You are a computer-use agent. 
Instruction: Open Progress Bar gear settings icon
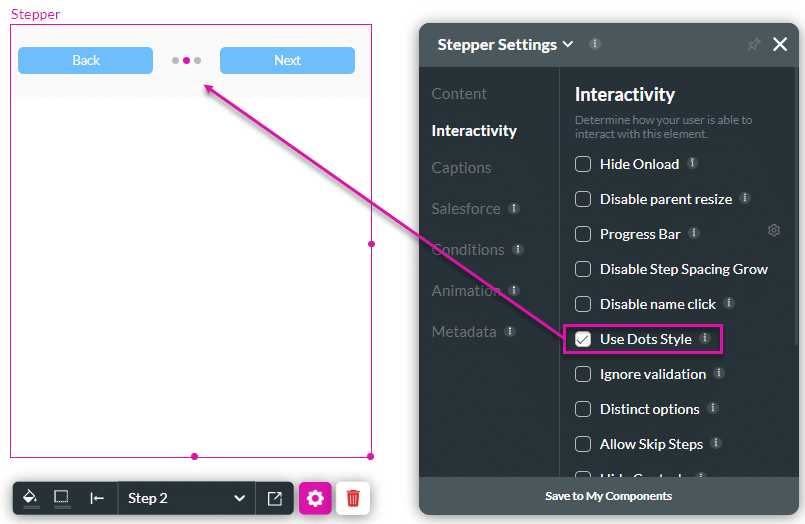pos(774,230)
